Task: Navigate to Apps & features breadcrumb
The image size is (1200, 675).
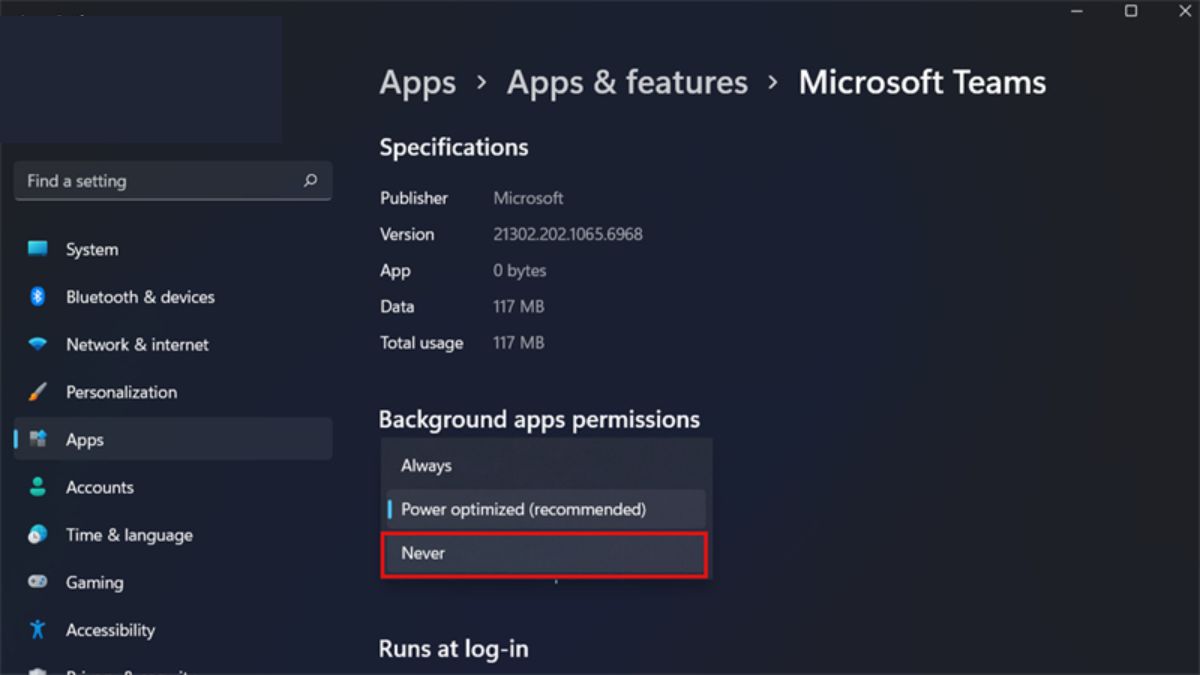Action: click(x=627, y=82)
